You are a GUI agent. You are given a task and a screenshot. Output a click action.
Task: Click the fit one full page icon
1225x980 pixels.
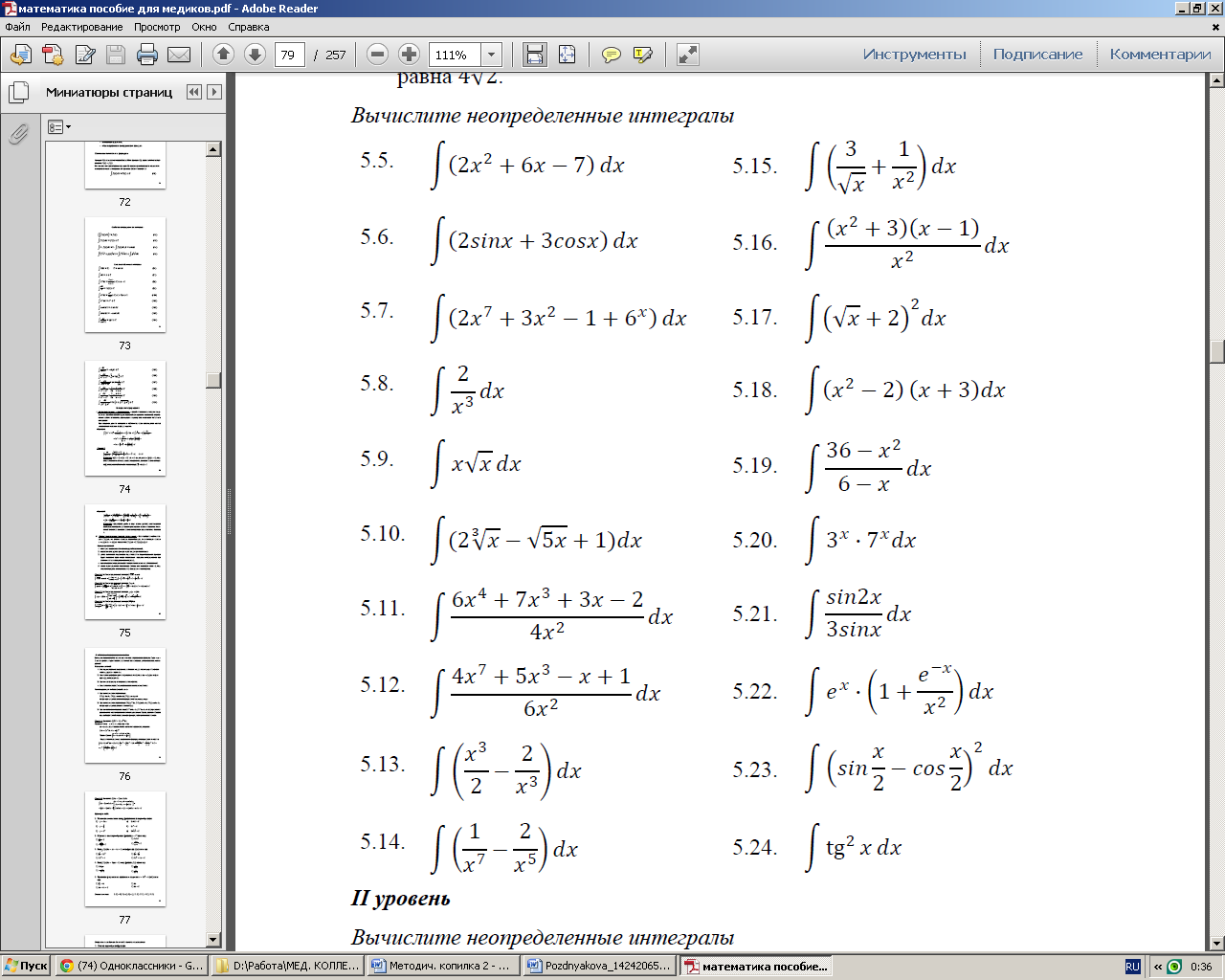(x=567, y=55)
